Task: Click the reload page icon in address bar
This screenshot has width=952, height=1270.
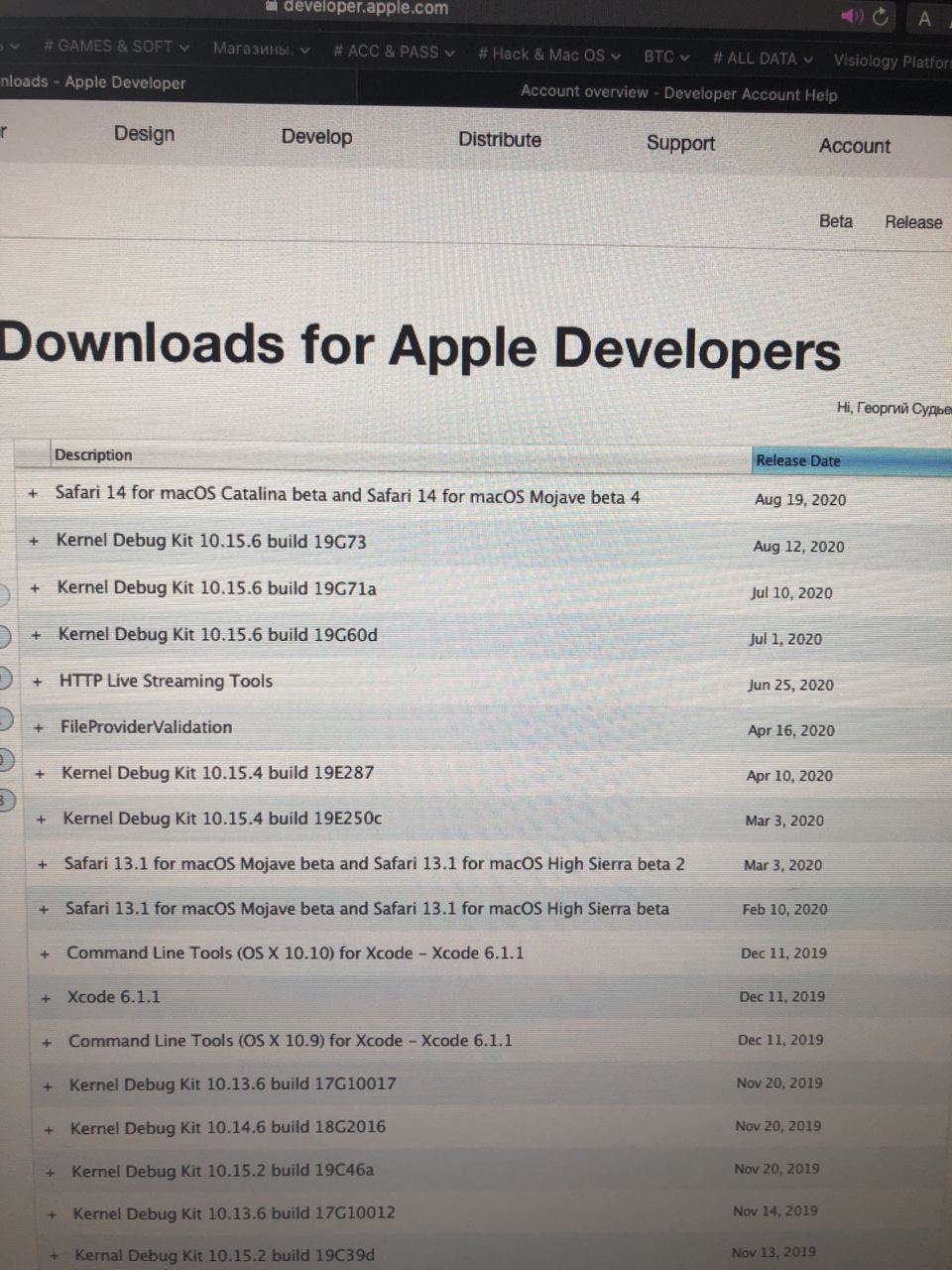Action: (881, 17)
